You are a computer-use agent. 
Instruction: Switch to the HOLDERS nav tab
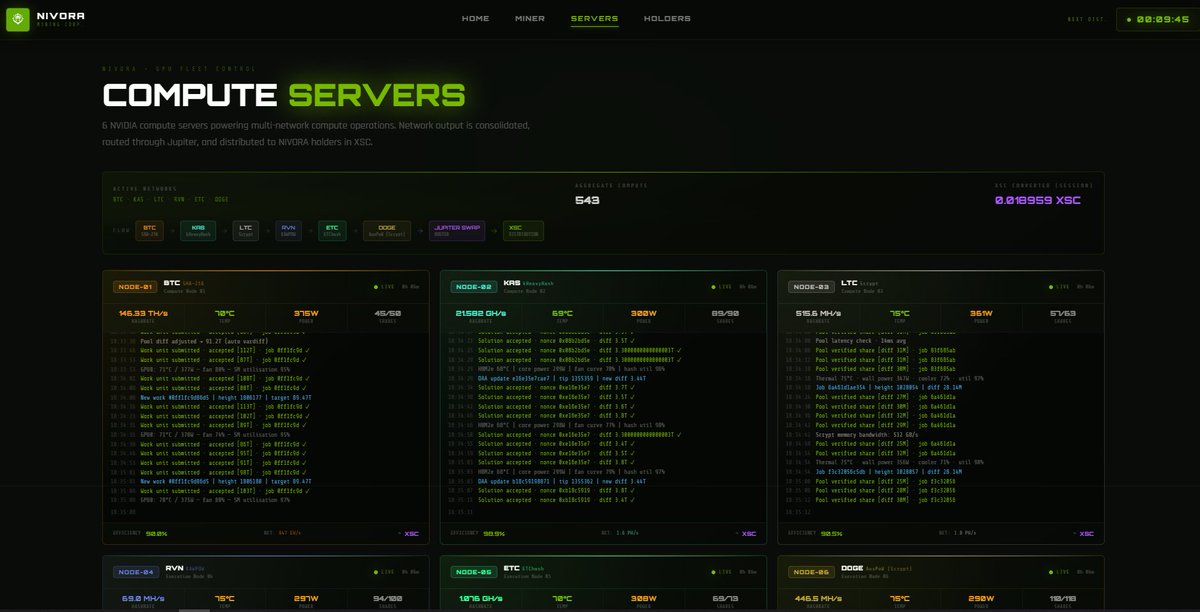click(667, 18)
